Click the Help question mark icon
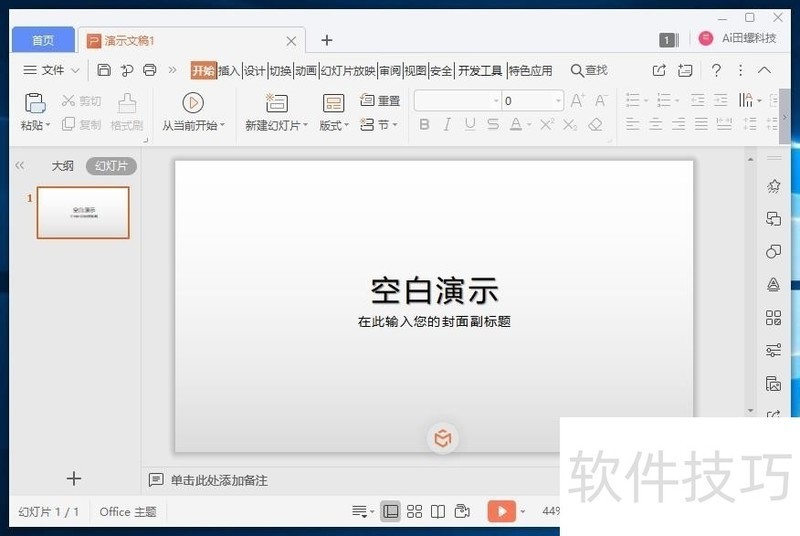Screen dimensions: 800x536 (716, 70)
